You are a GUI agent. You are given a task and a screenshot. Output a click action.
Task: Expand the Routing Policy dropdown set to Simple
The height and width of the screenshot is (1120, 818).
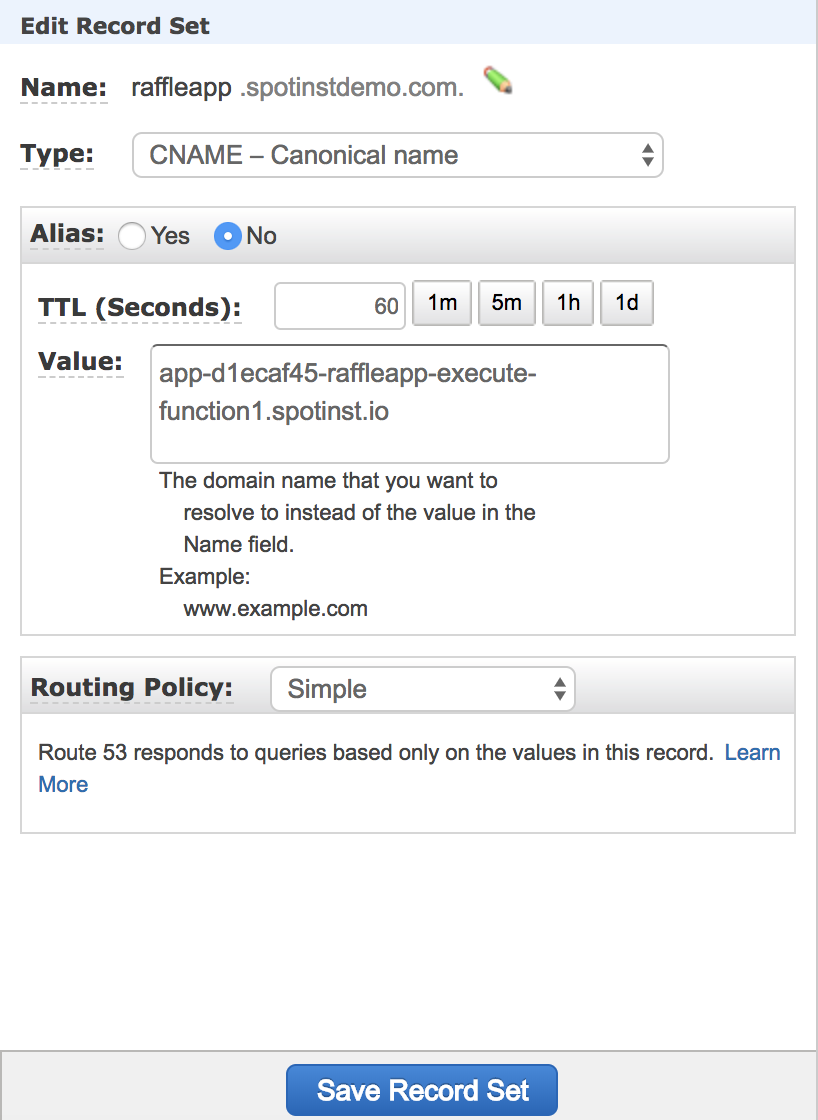(x=422, y=689)
